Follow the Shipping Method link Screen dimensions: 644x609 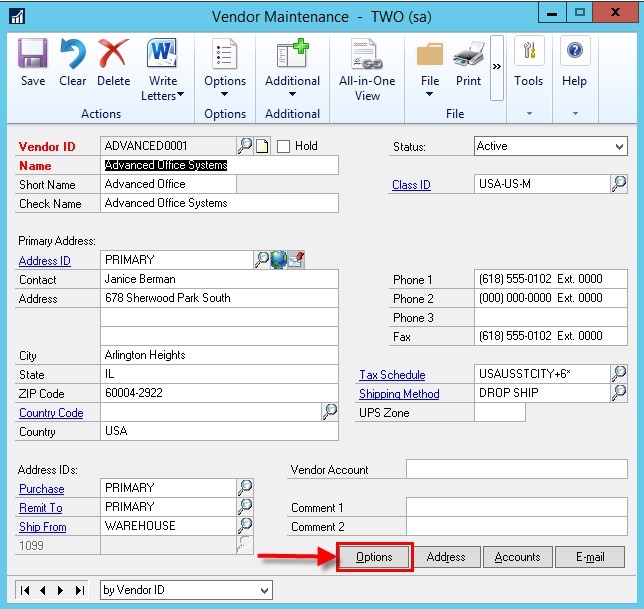[399, 394]
